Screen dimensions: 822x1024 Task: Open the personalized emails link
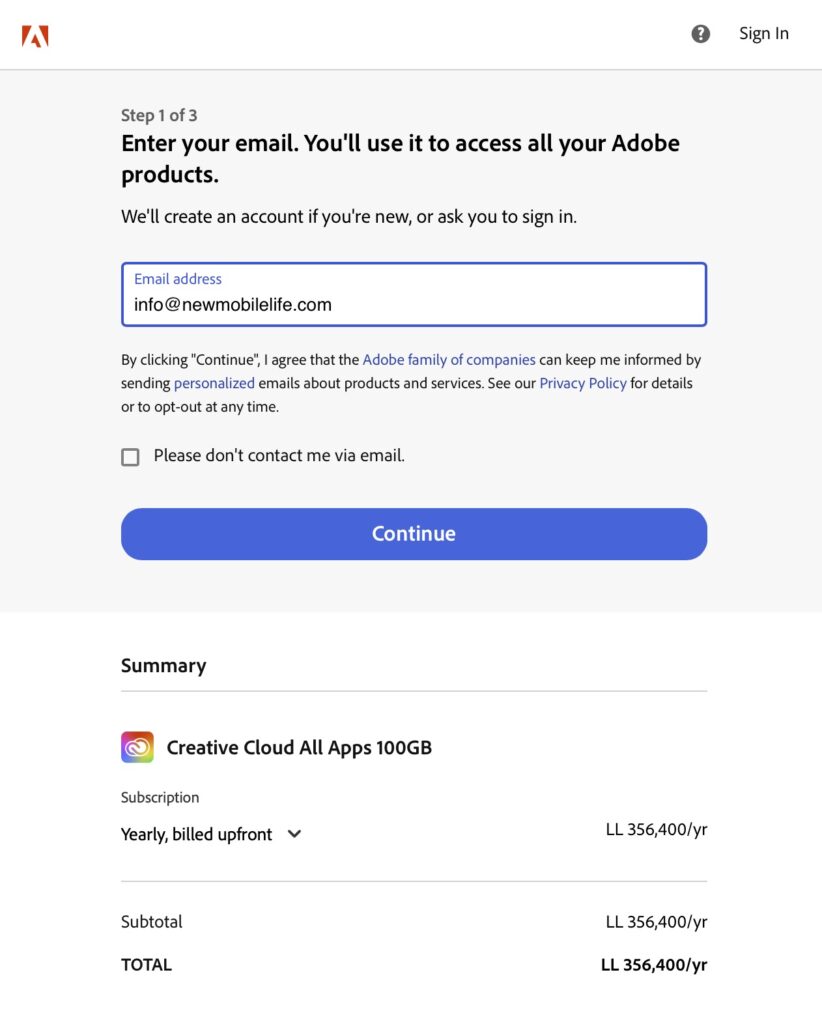tap(214, 383)
